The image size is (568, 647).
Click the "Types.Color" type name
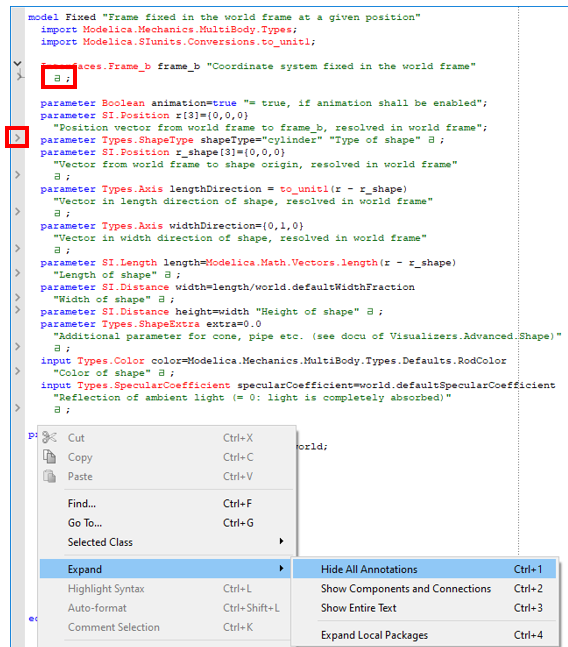point(111,360)
